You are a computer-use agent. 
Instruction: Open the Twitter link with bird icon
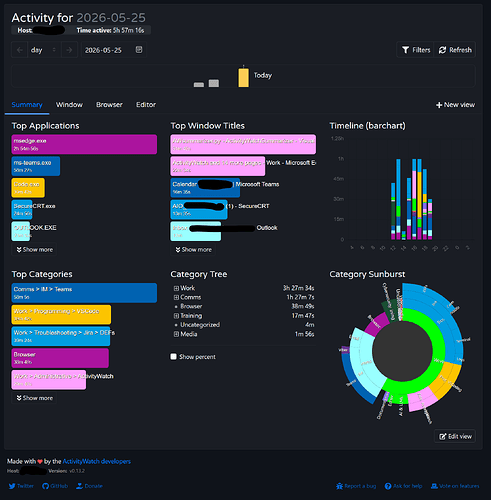(x=21, y=486)
